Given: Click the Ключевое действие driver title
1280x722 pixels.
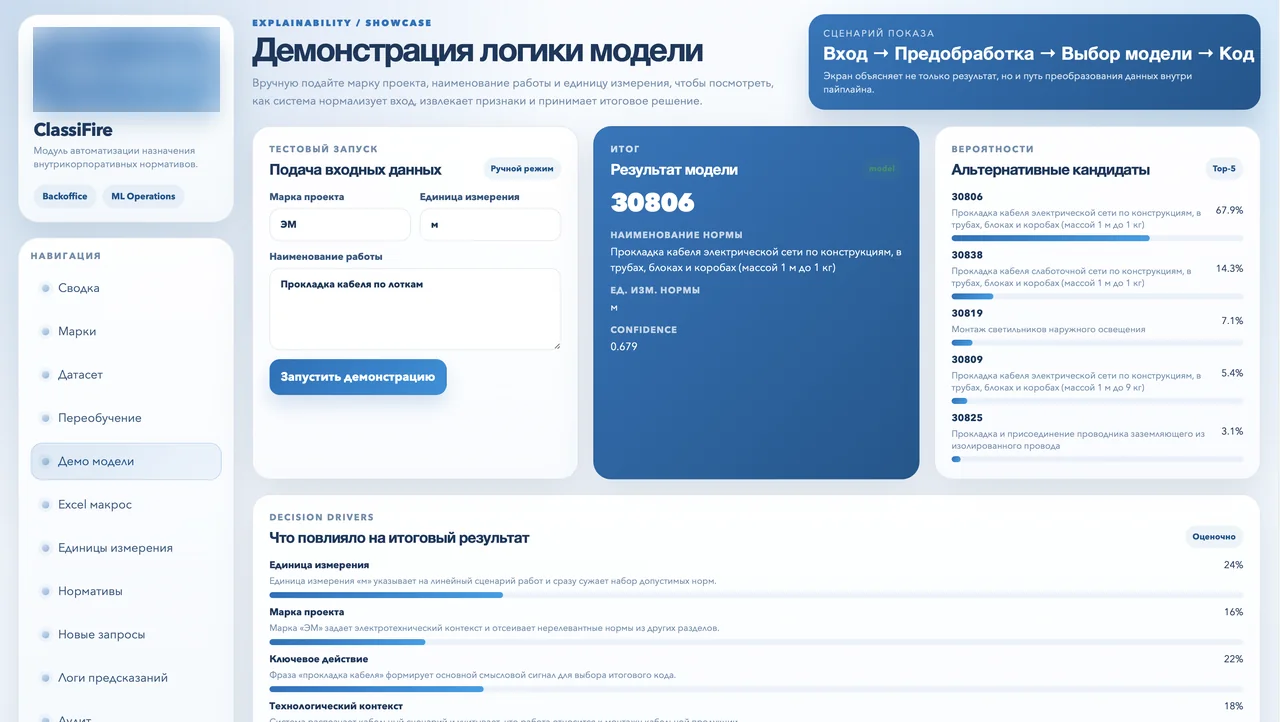Looking at the screenshot, I should coord(319,659).
